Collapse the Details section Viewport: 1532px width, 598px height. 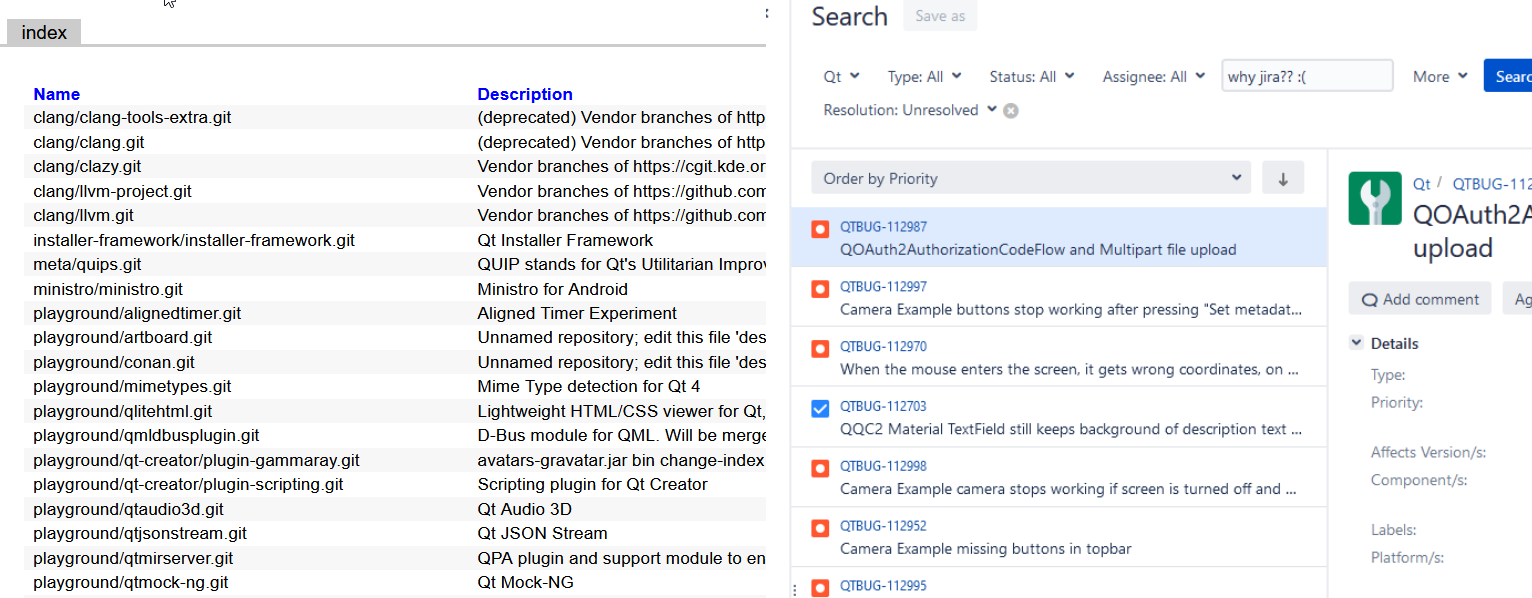pyautogui.click(x=1357, y=342)
